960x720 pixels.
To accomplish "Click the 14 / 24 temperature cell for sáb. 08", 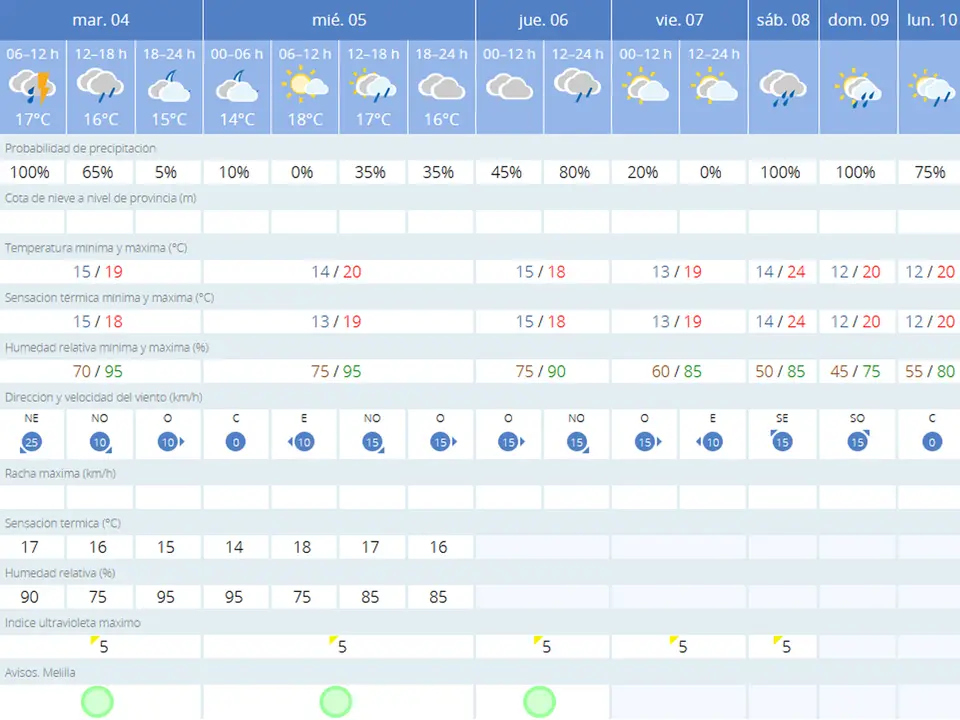I will tap(780, 272).
